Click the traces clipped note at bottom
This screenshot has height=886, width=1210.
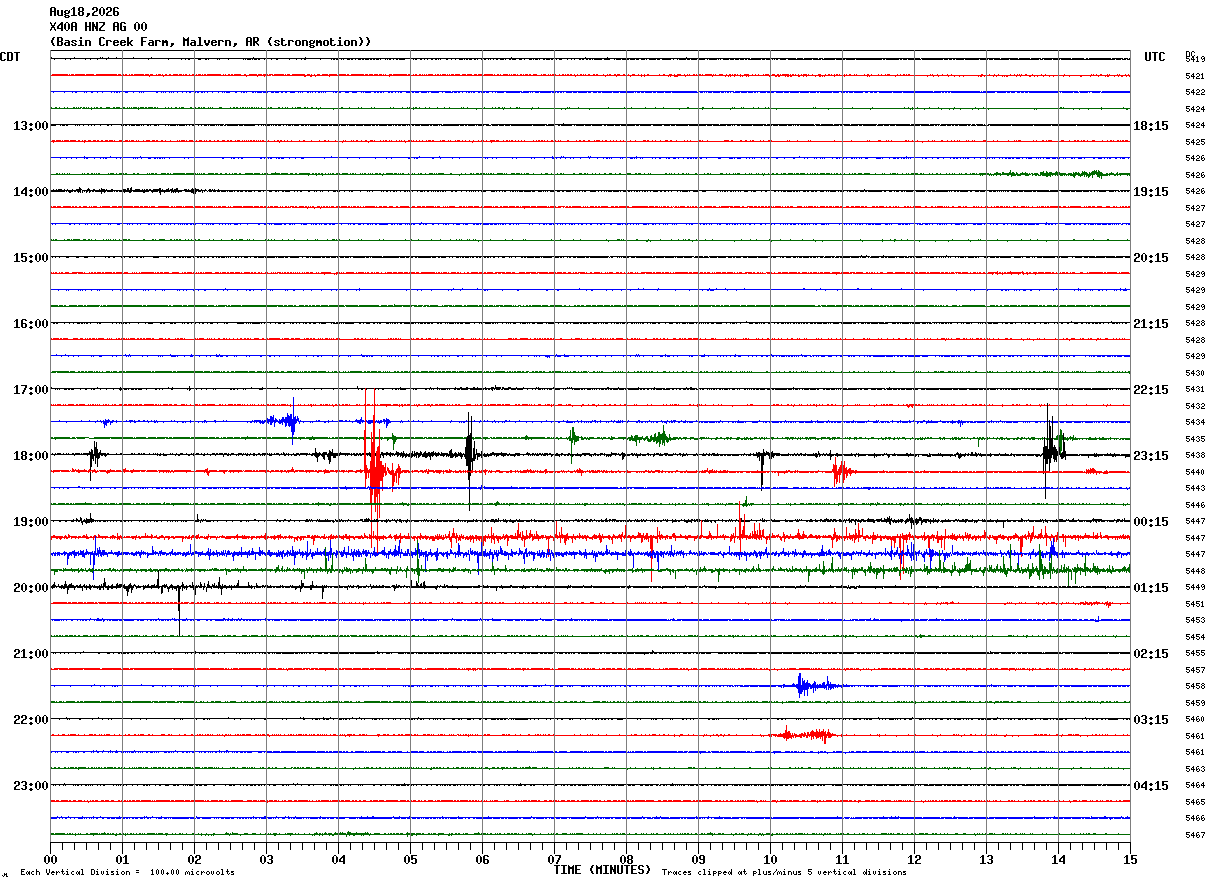click(784, 873)
